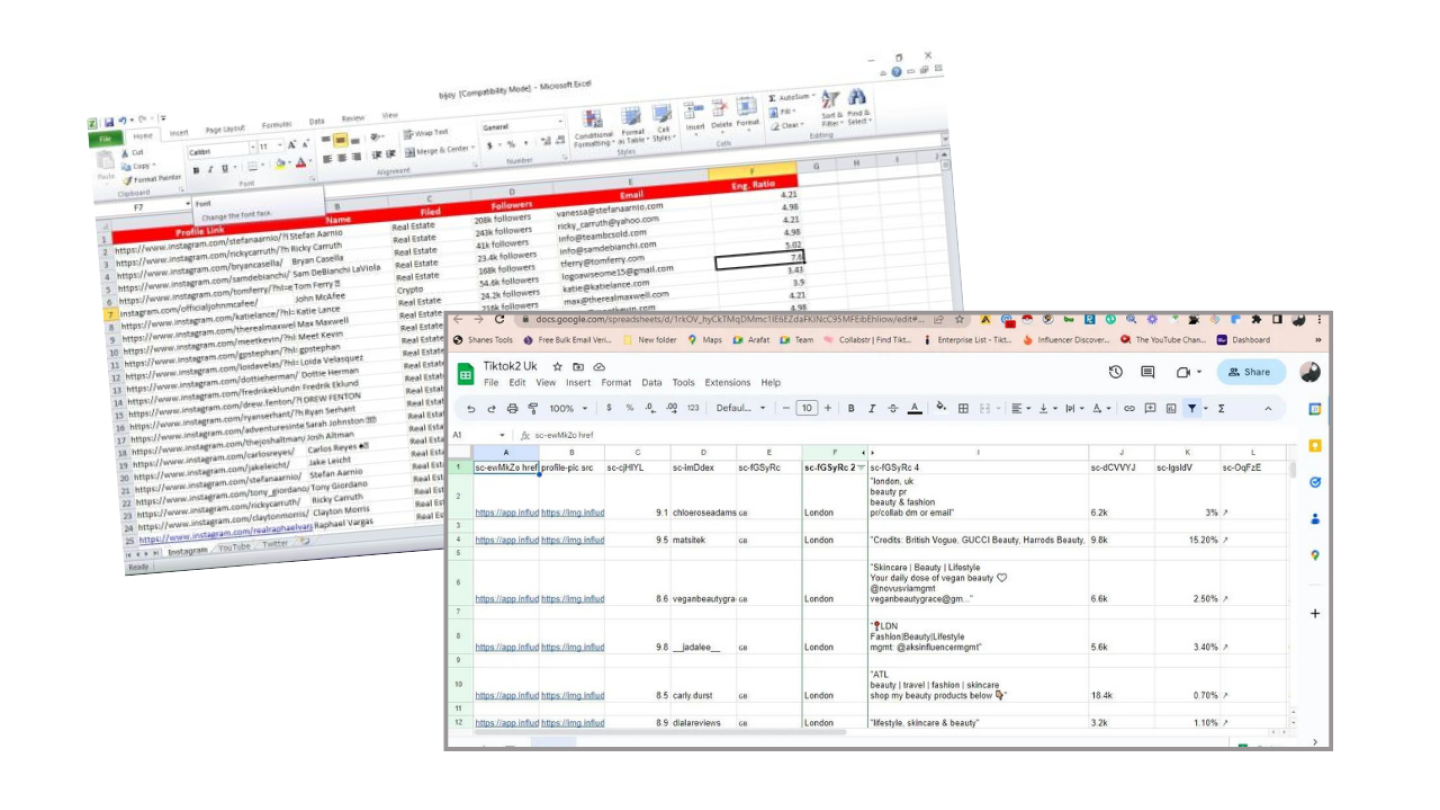This screenshot has width=1440, height=810.
Task: Open the 100% zoom dropdown in Sheets
Action: click(567, 408)
